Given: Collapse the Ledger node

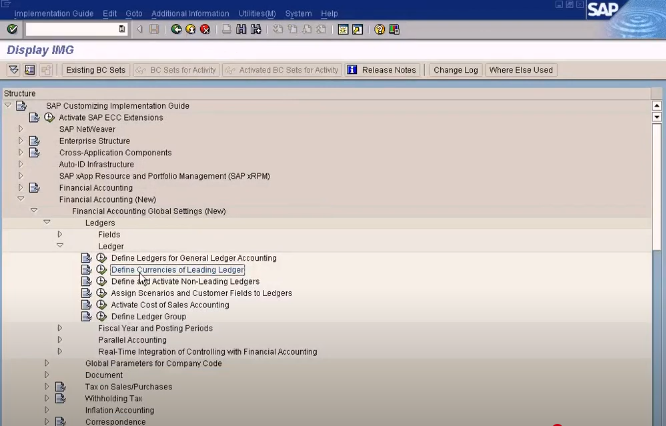Looking at the screenshot, I should tap(60, 245).
